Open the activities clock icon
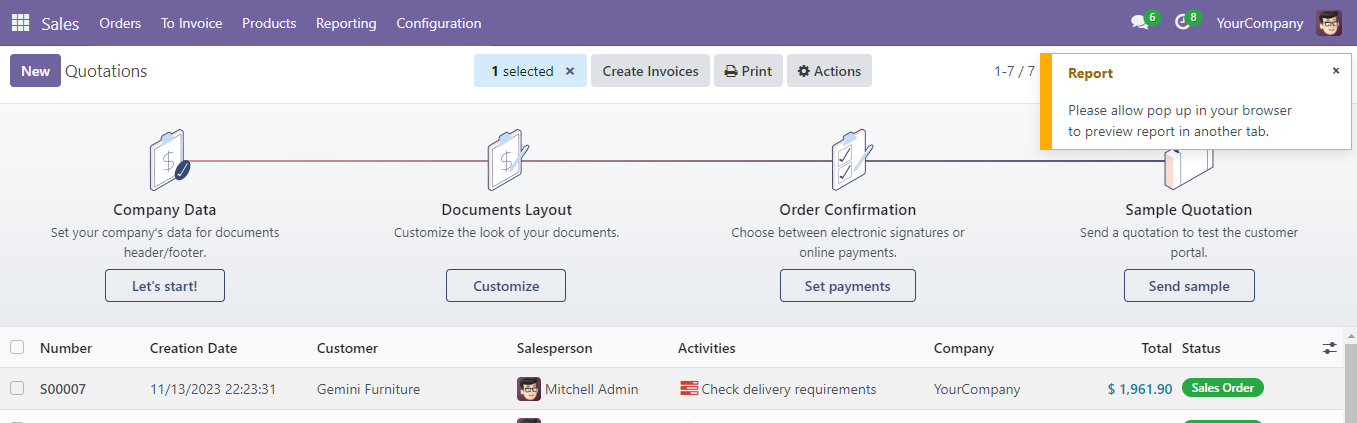1357x423 pixels. click(1182, 23)
